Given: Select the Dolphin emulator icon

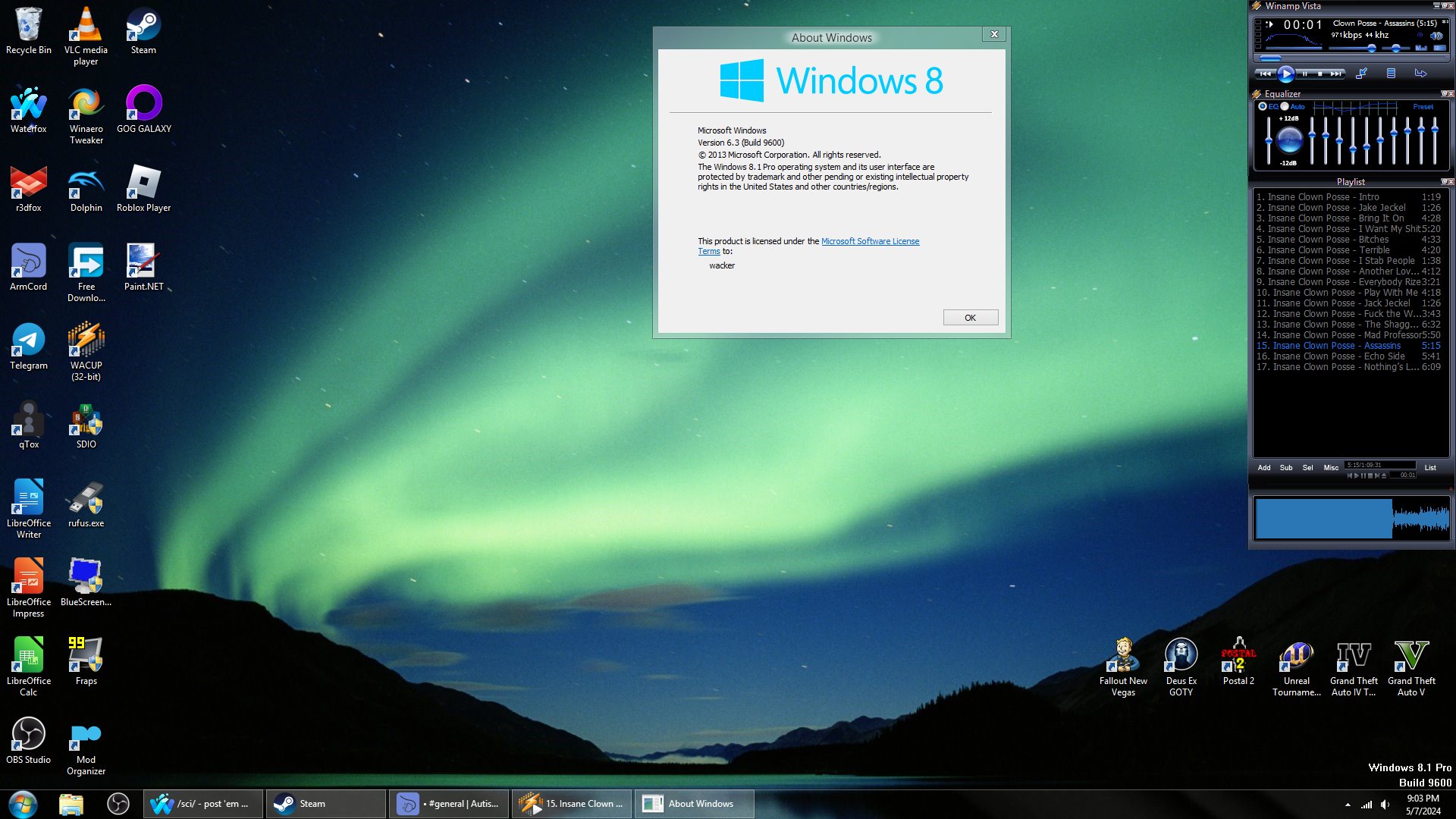Looking at the screenshot, I should 86,190.
